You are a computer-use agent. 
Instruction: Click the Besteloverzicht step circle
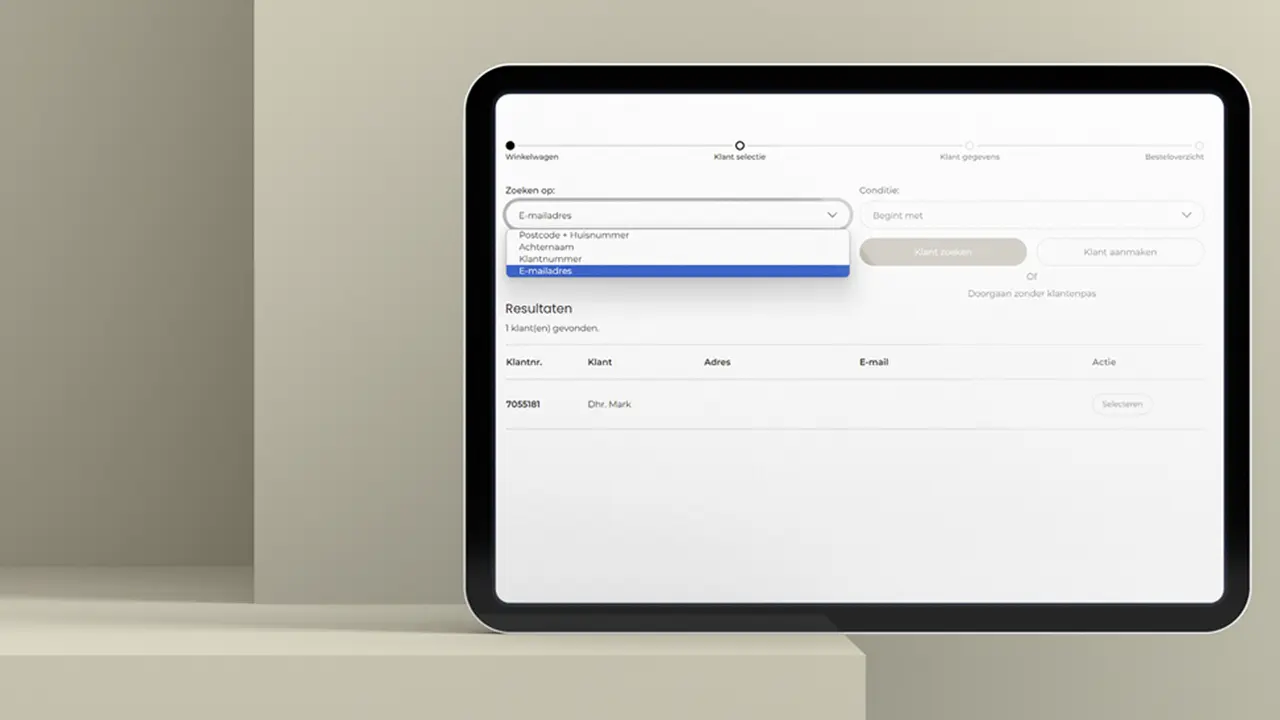1199,146
